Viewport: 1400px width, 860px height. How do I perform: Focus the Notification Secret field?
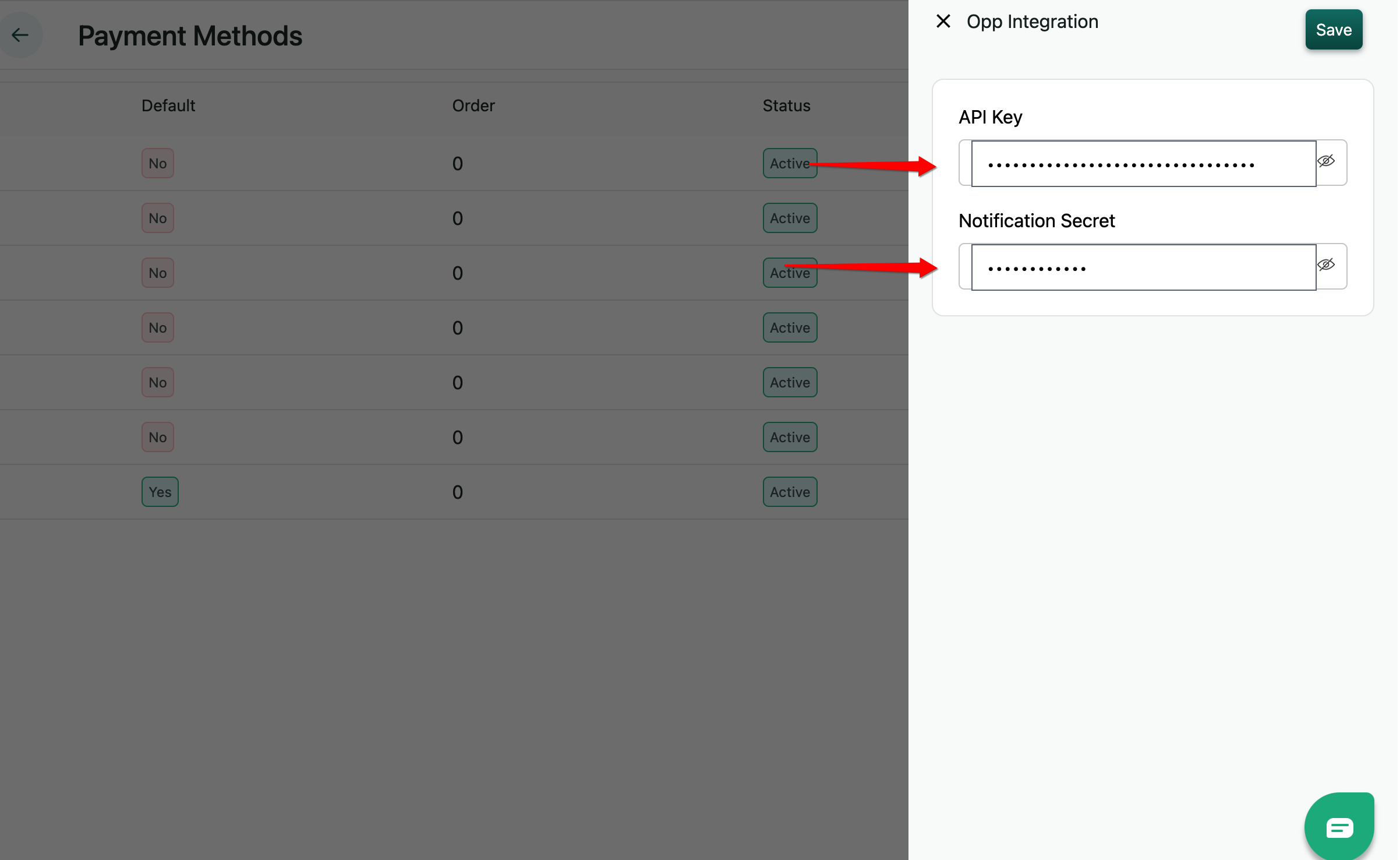pyautogui.click(x=1143, y=267)
